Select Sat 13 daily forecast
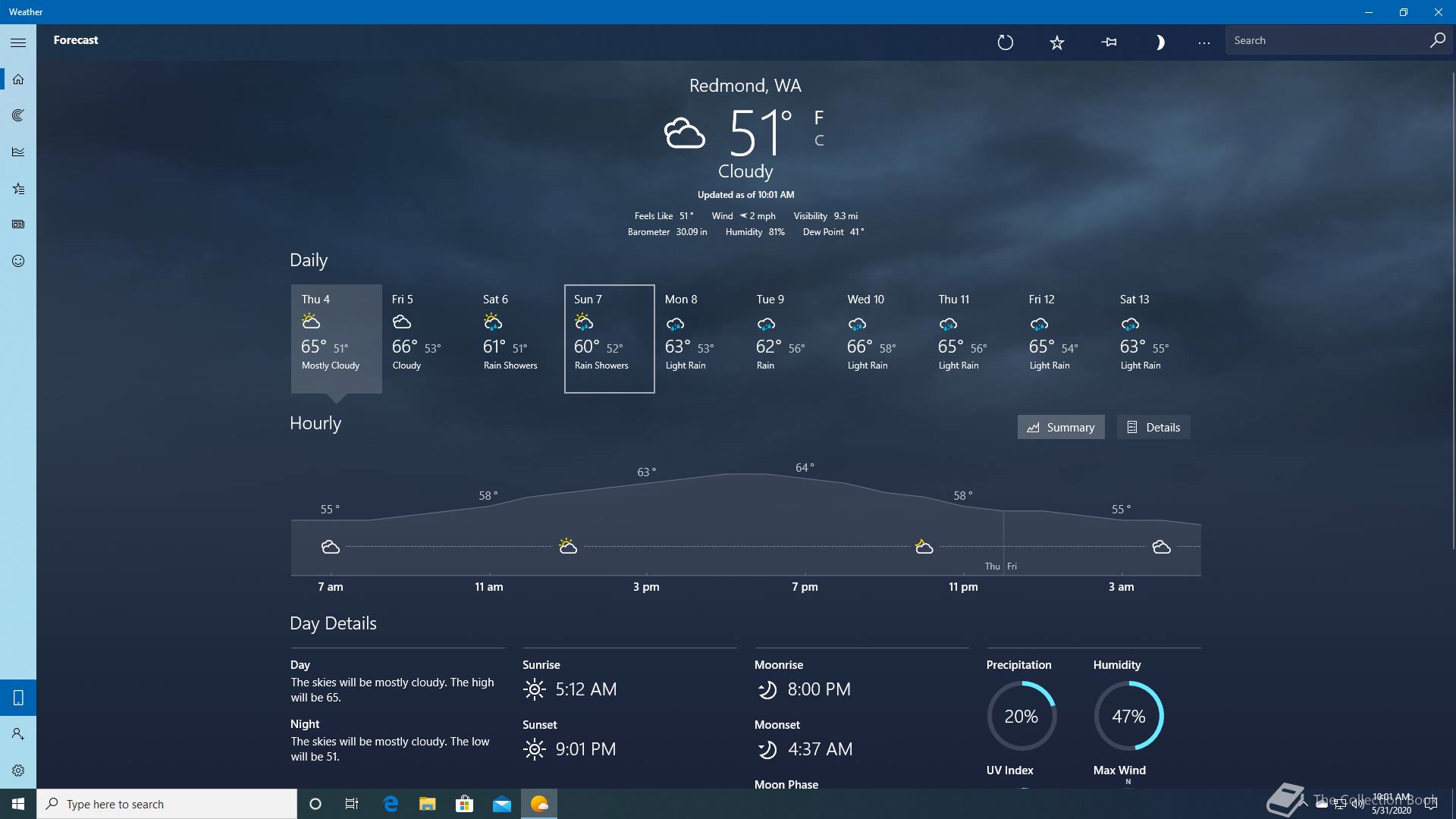 coord(1156,339)
